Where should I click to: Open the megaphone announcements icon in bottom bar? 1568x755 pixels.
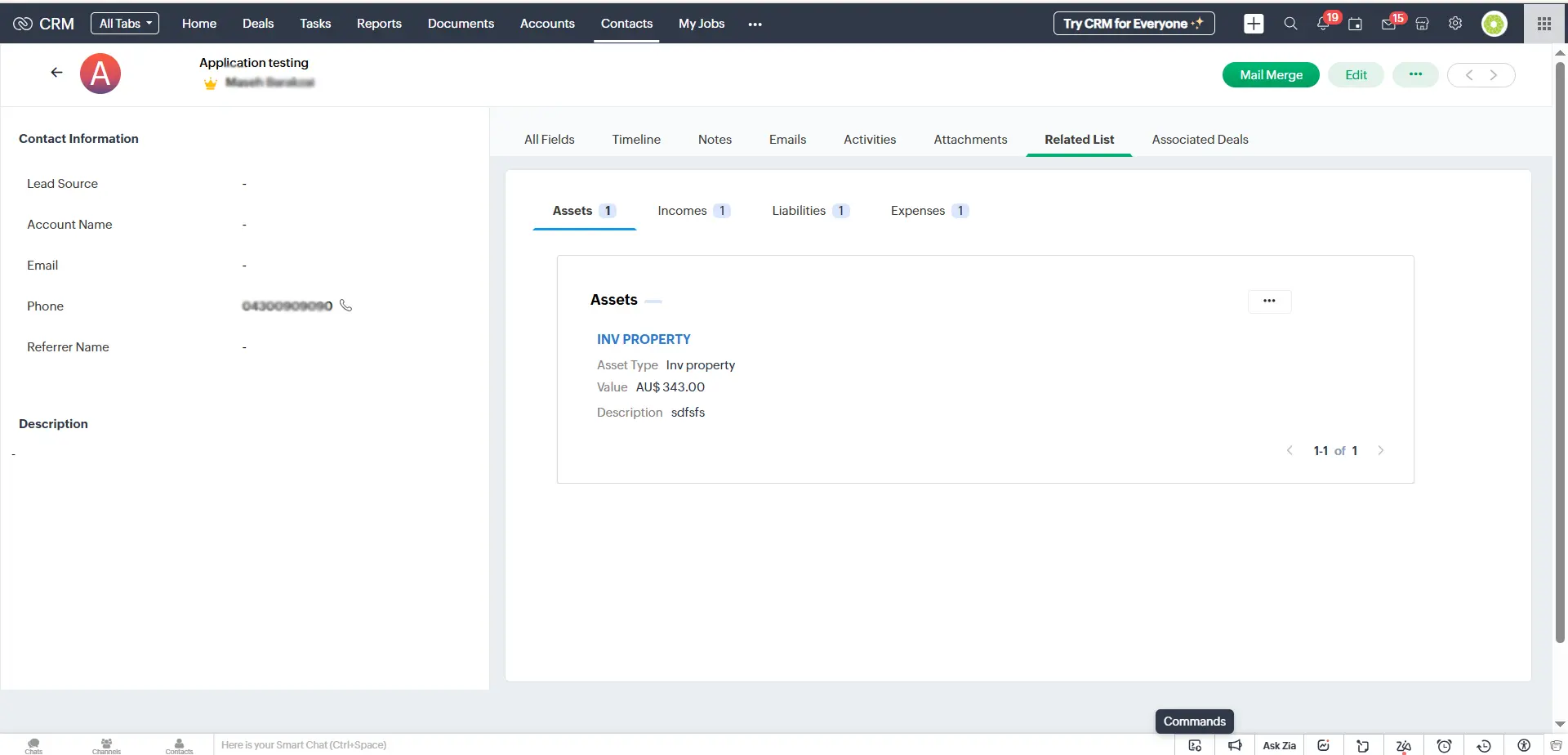pos(1236,745)
